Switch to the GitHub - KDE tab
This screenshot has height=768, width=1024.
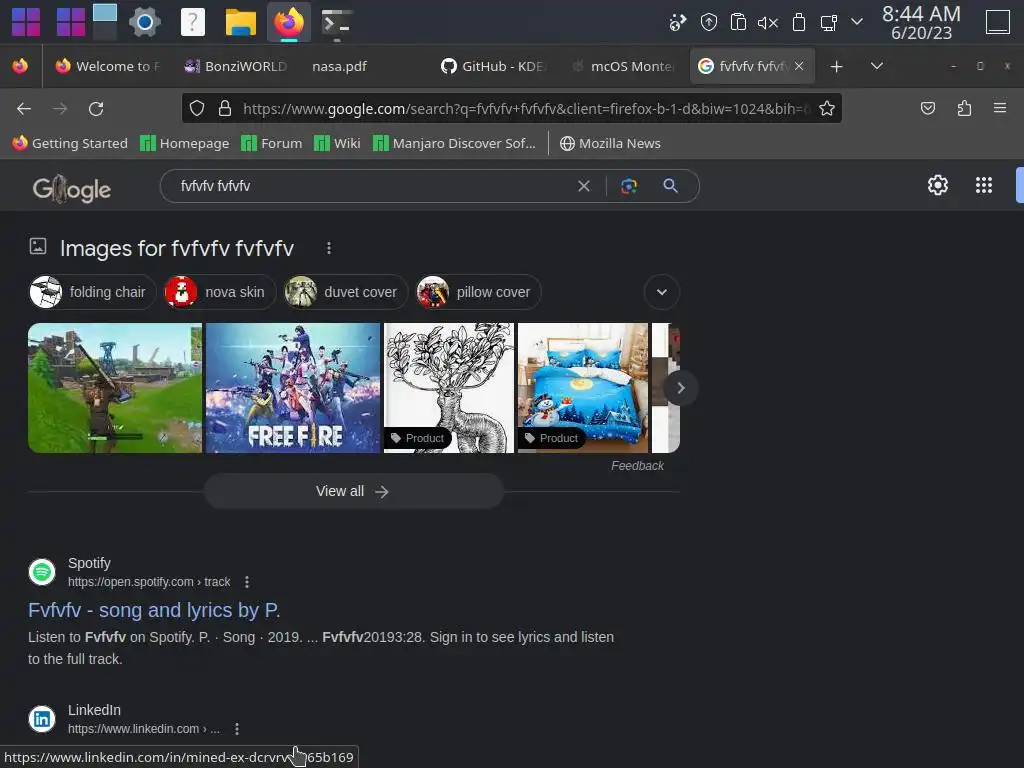494,66
